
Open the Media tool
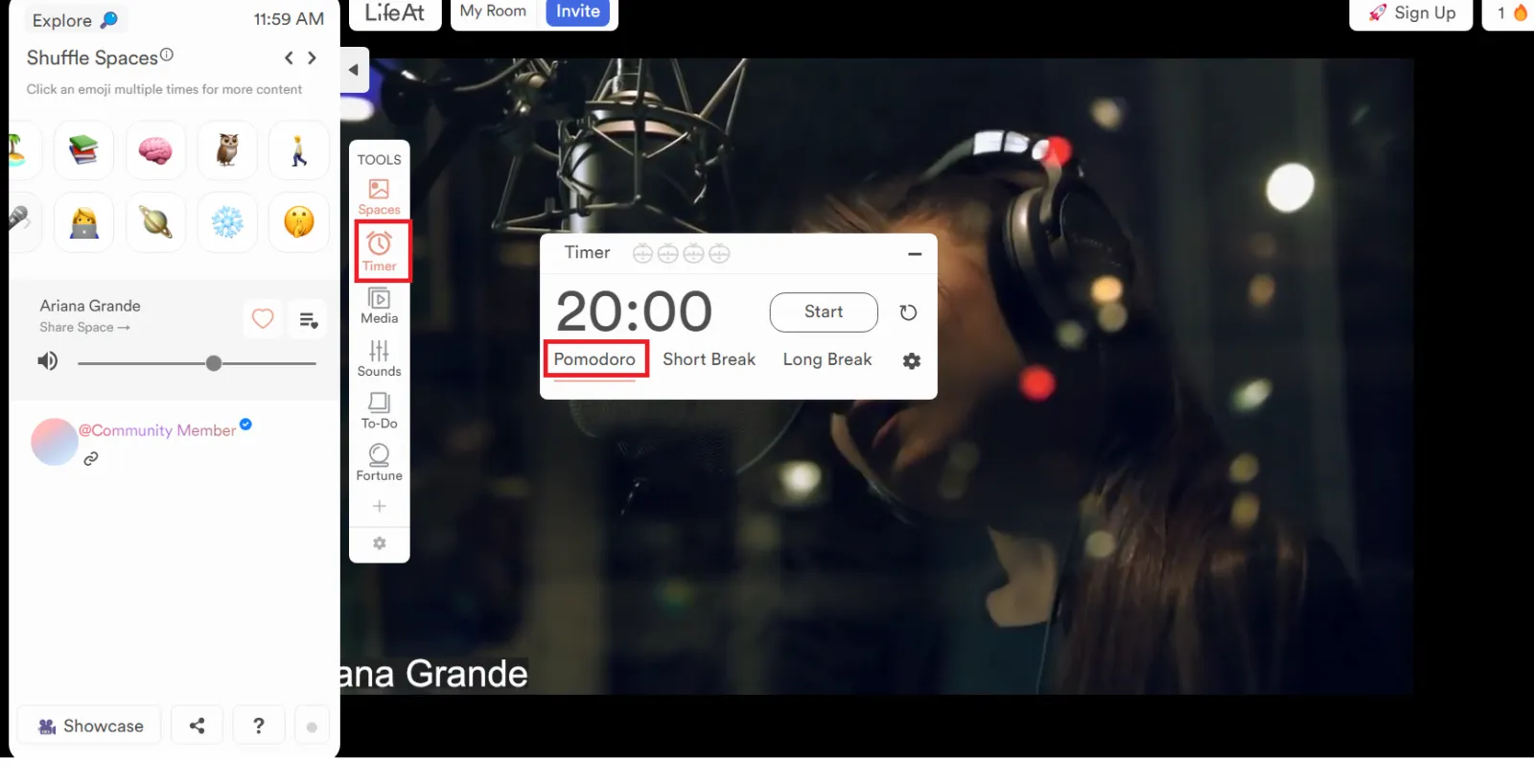(x=379, y=306)
